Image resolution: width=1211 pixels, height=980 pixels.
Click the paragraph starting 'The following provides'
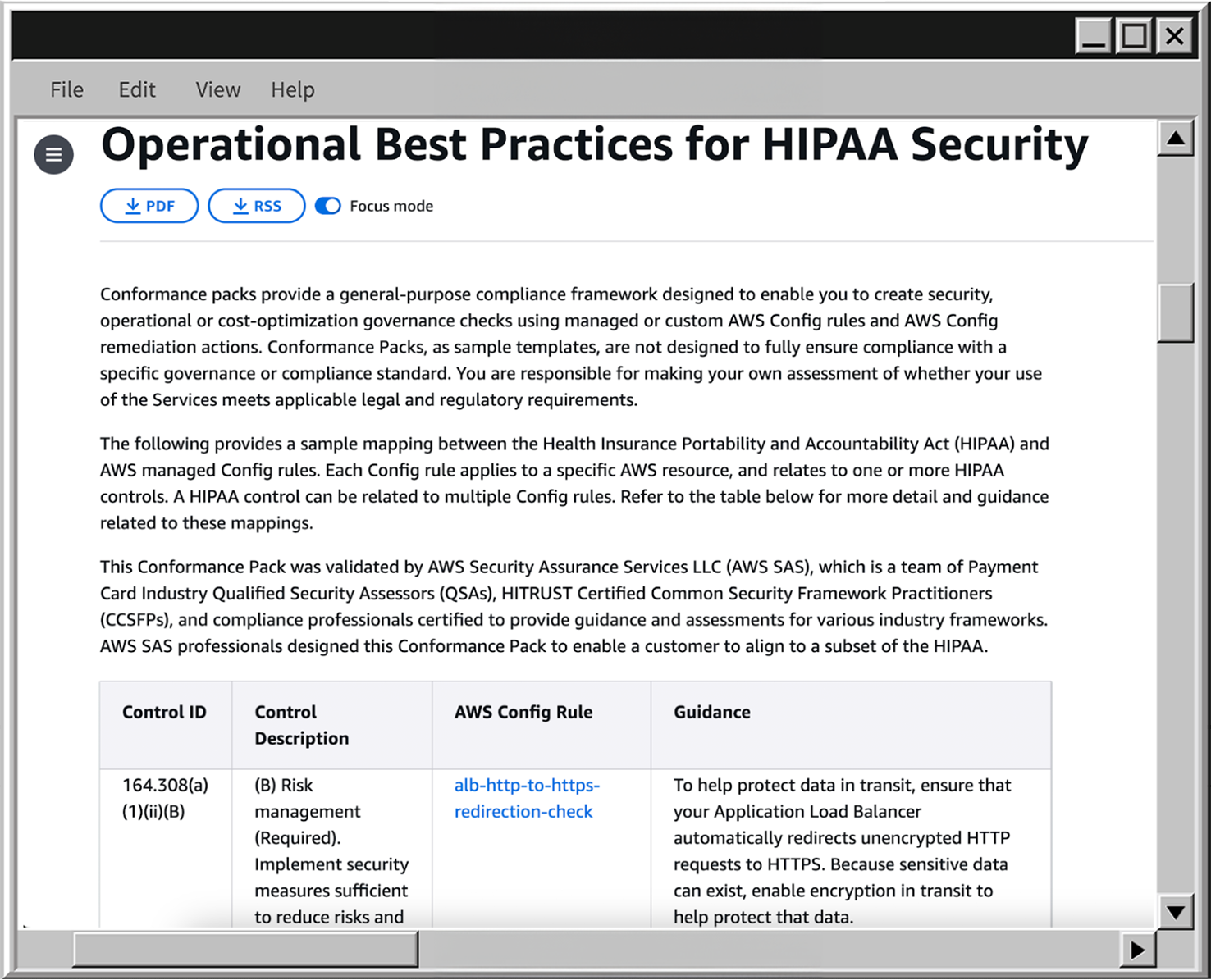click(574, 483)
